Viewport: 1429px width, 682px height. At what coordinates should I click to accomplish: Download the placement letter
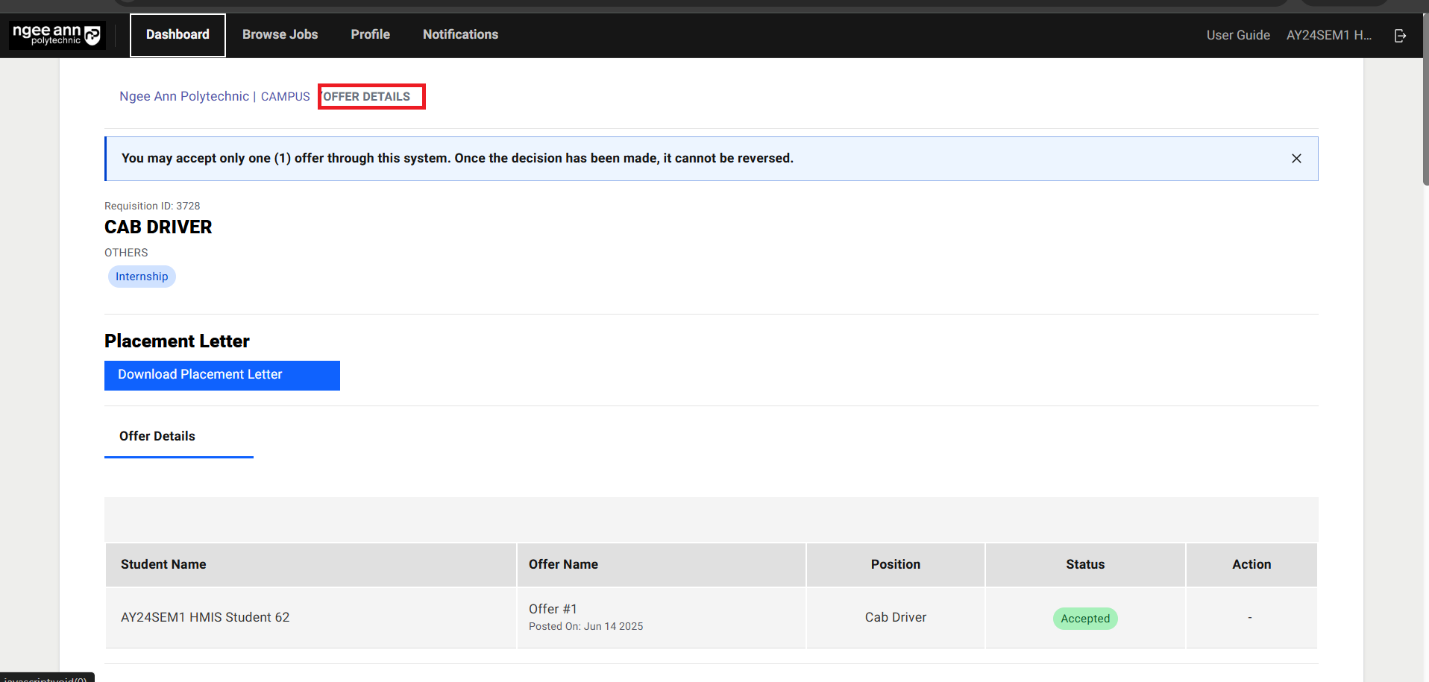tap(222, 375)
